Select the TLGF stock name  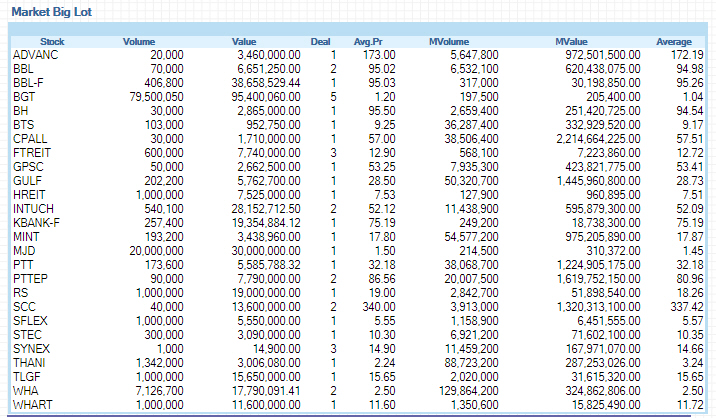coord(26,377)
